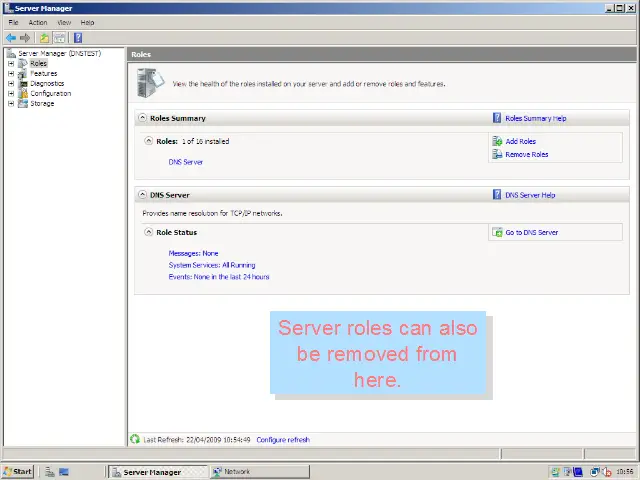Open the File menu
Viewport: 640px width, 480px height.
(x=13, y=22)
